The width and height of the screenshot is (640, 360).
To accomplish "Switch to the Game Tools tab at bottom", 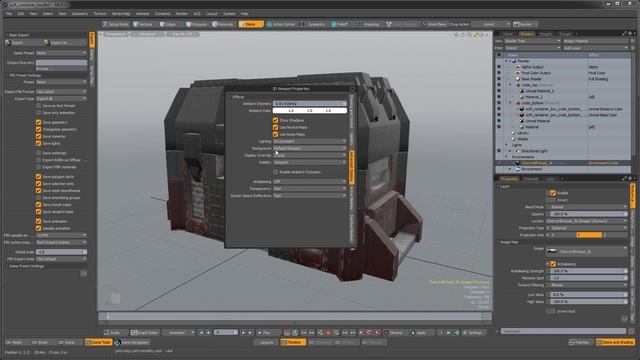I will (x=98, y=342).
